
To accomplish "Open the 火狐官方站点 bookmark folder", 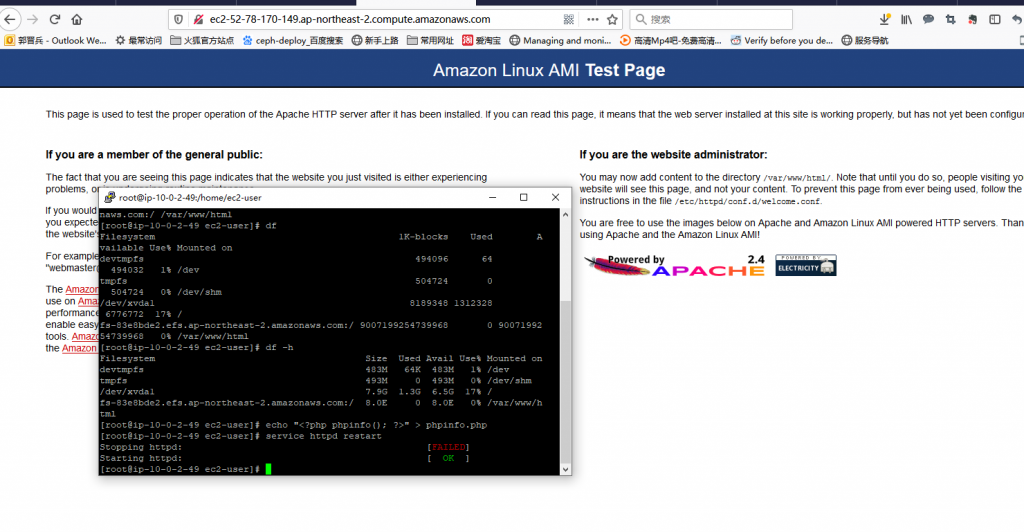I will pyautogui.click(x=202, y=40).
